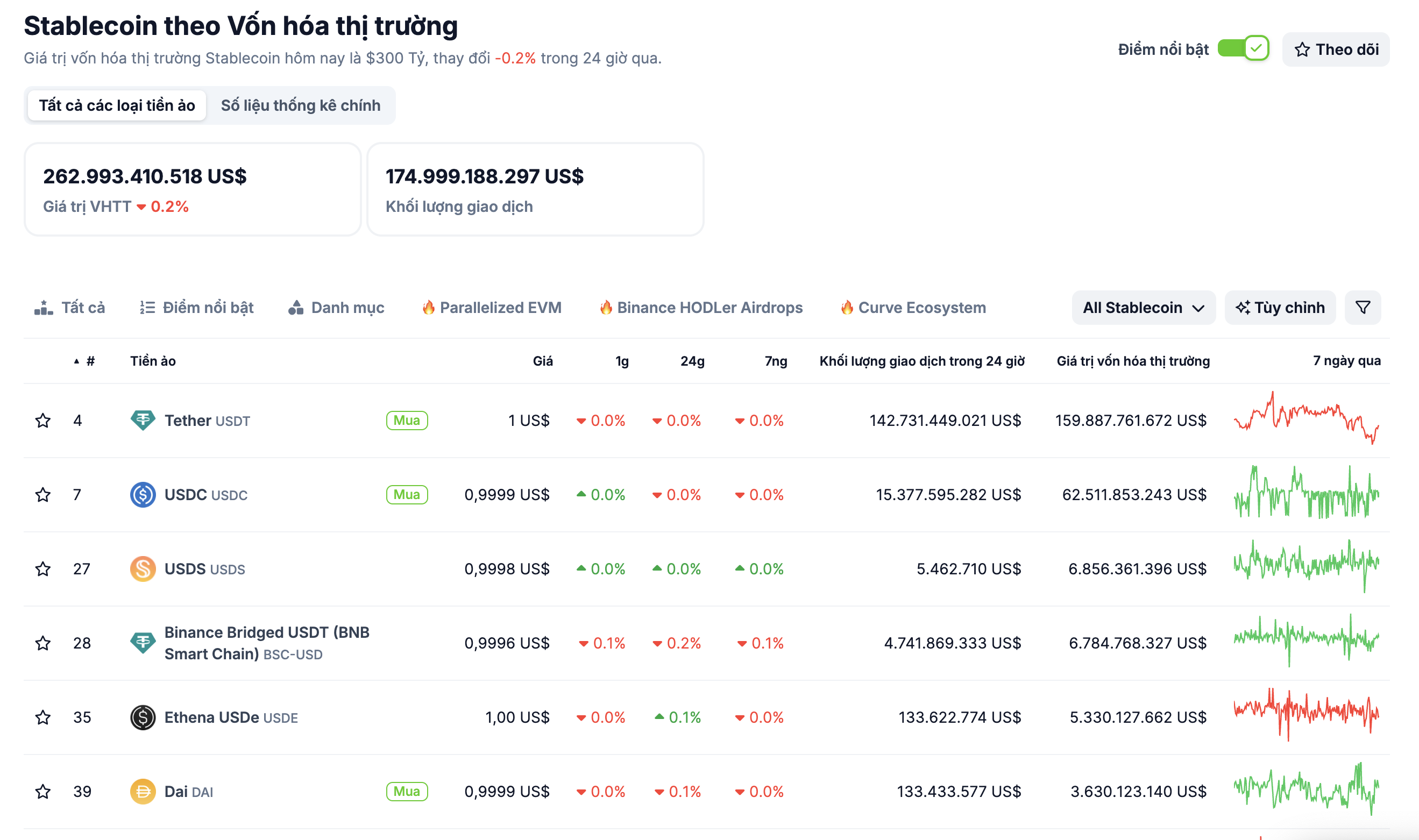This screenshot has width=1419, height=840.
Task: Star the Dai row for watchlist
Action: 42,792
